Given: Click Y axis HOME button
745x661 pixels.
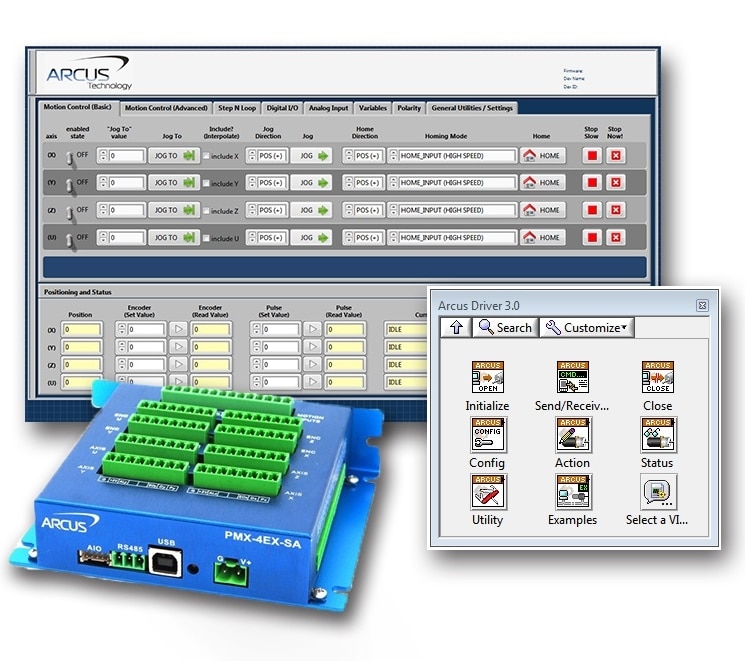Looking at the screenshot, I should (x=543, y=182).
